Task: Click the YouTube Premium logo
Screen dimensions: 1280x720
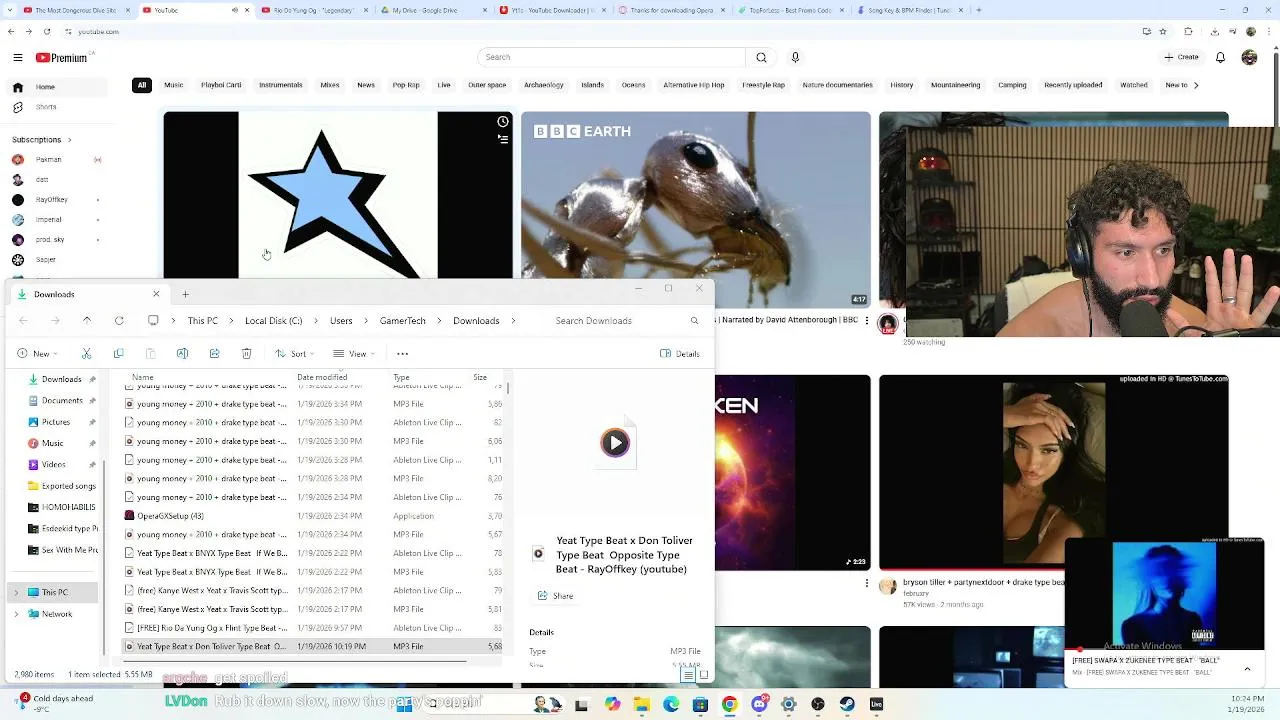Action: click(x=61, y=58)
